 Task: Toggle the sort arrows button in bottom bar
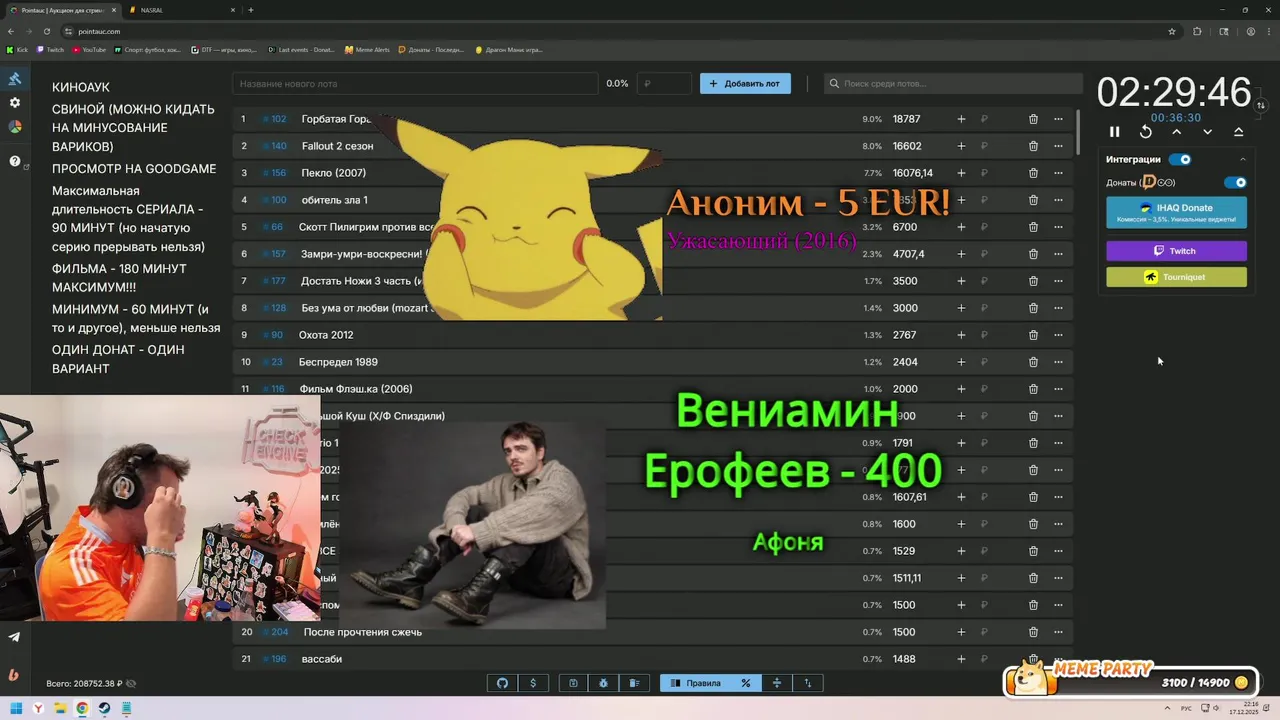tap(808, 683)
